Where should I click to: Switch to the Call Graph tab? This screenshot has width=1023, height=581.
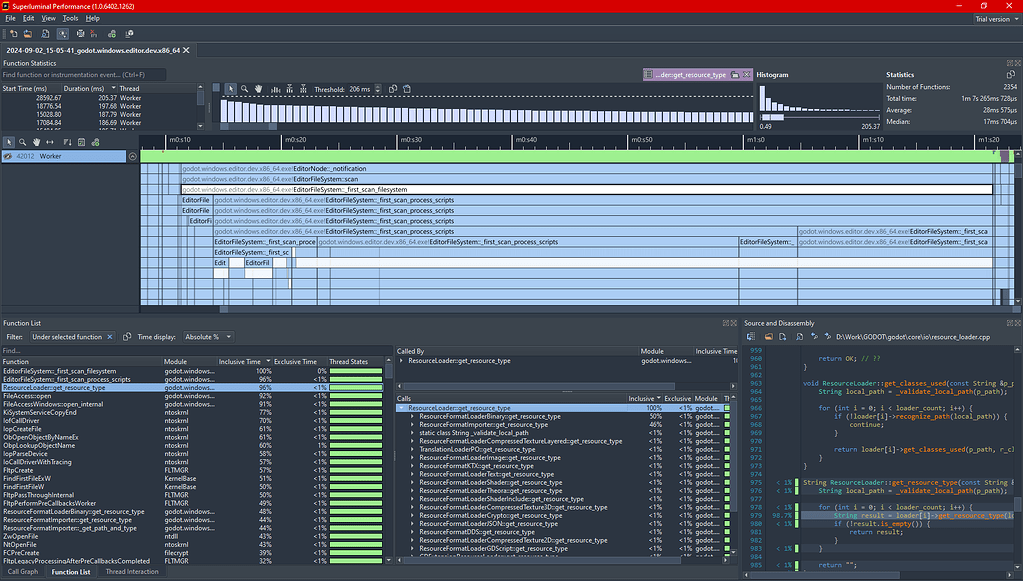point(22,572)
